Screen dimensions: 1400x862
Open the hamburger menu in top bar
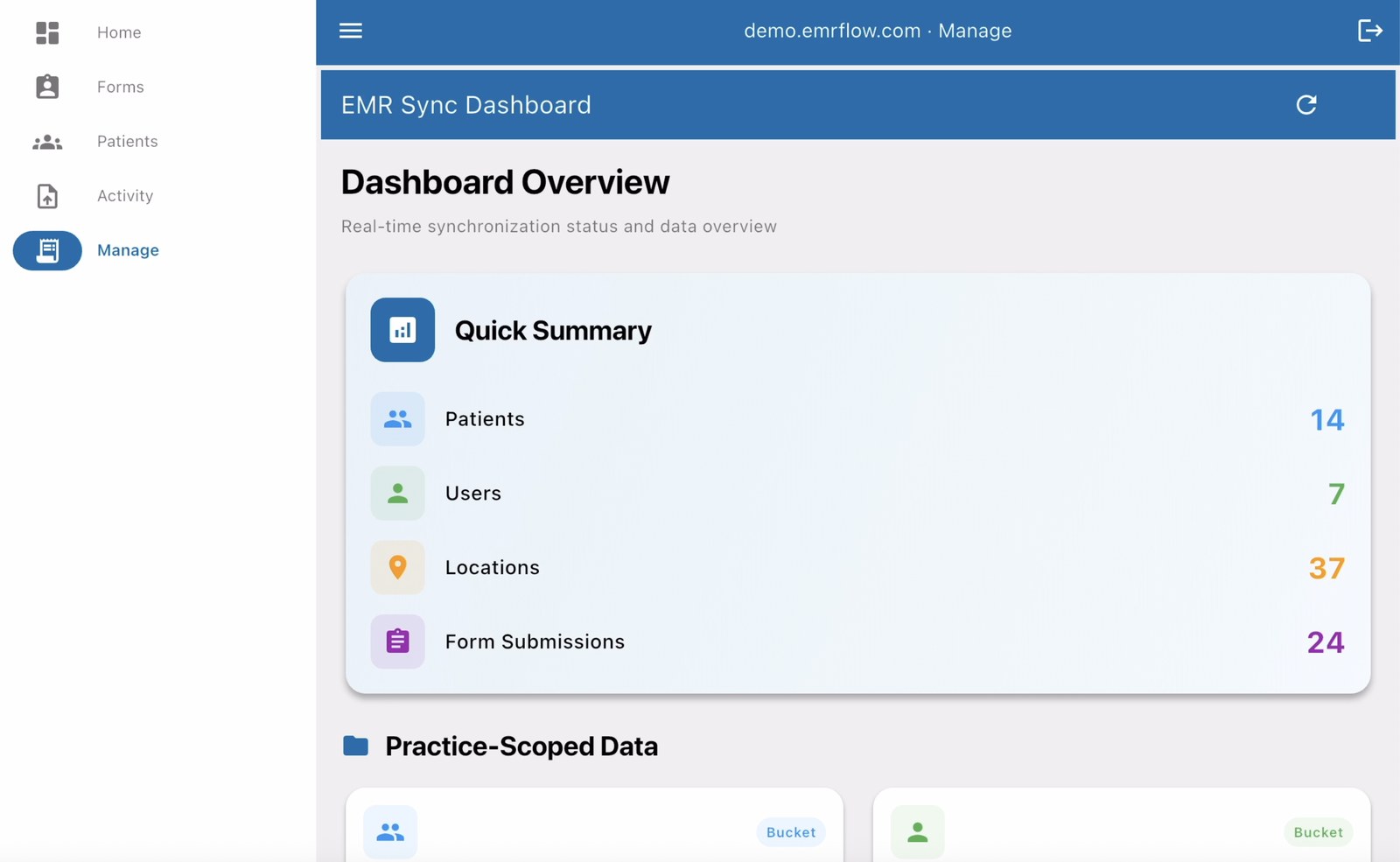point(350,31)
